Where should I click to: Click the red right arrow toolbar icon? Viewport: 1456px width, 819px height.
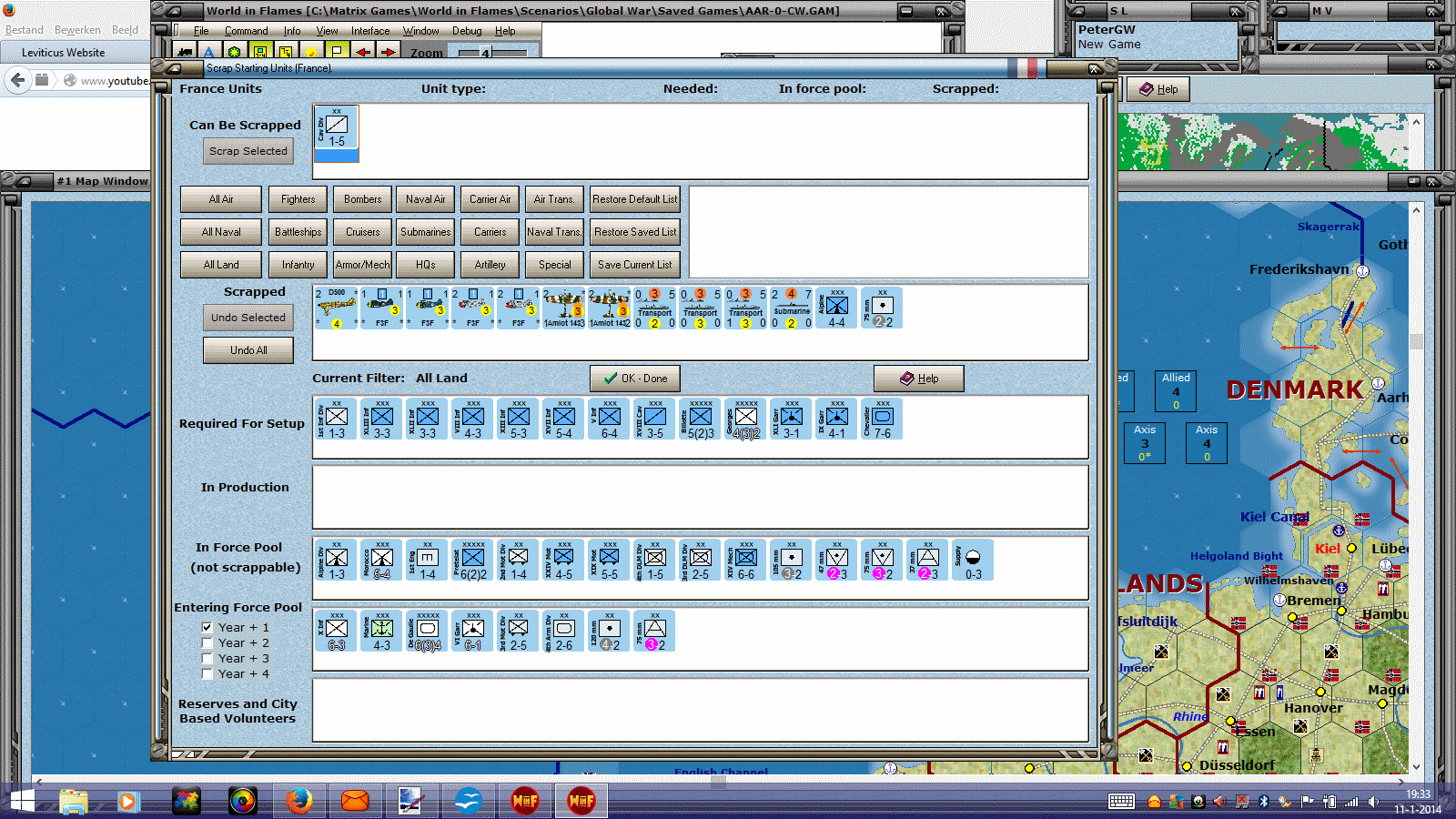389,52
